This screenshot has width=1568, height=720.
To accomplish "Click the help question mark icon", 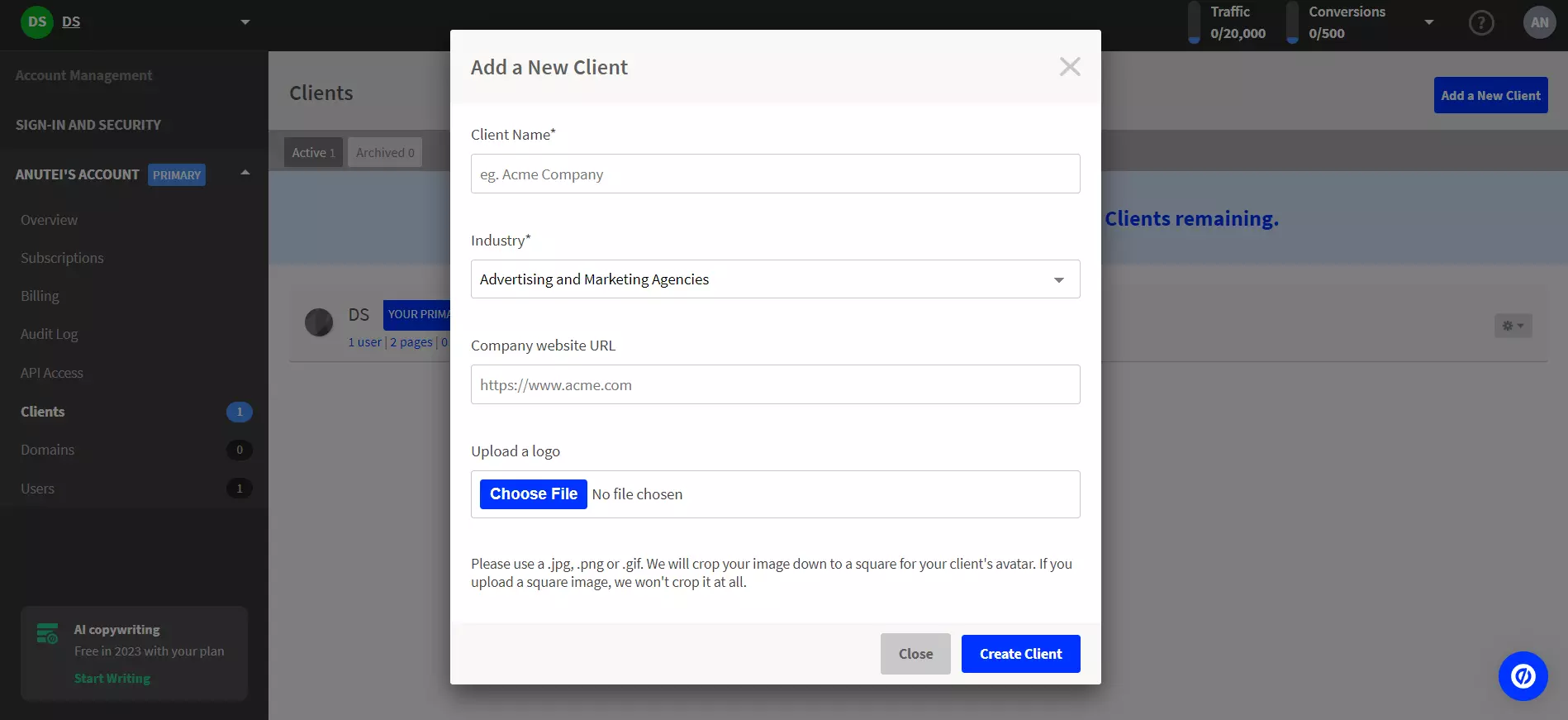I will coord(1480,22).
